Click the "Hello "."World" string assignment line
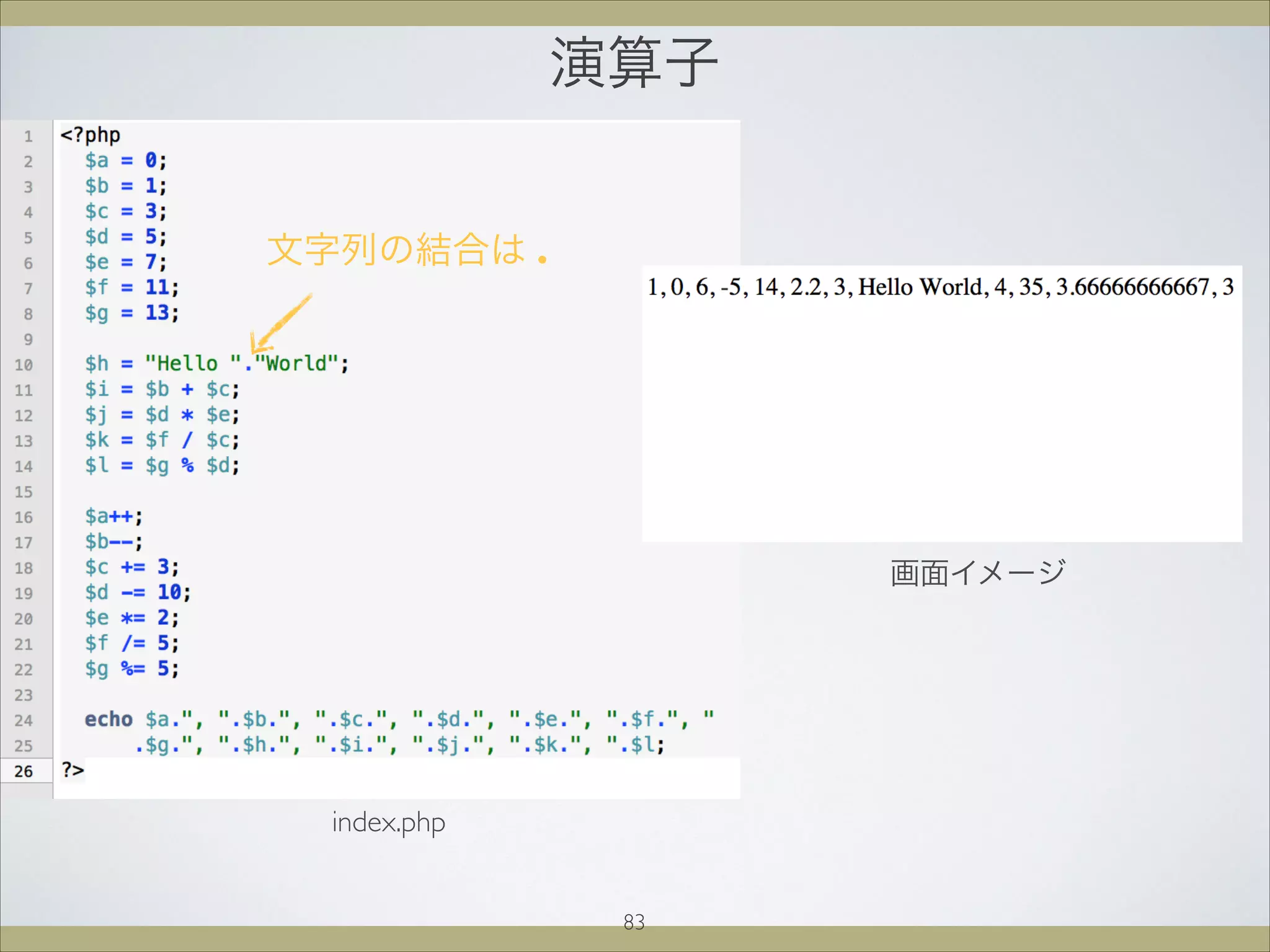Screen dimensions: 1270x952 217,364
